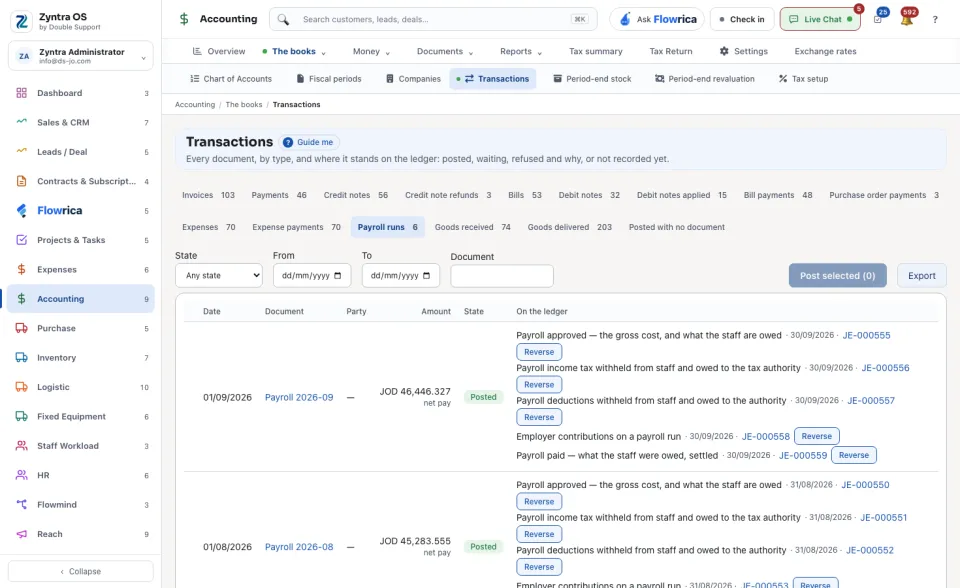Screen dimensions: 960x588
Task: Click the Chart of Accounts list icon
Action: click(x=195, y=78)
